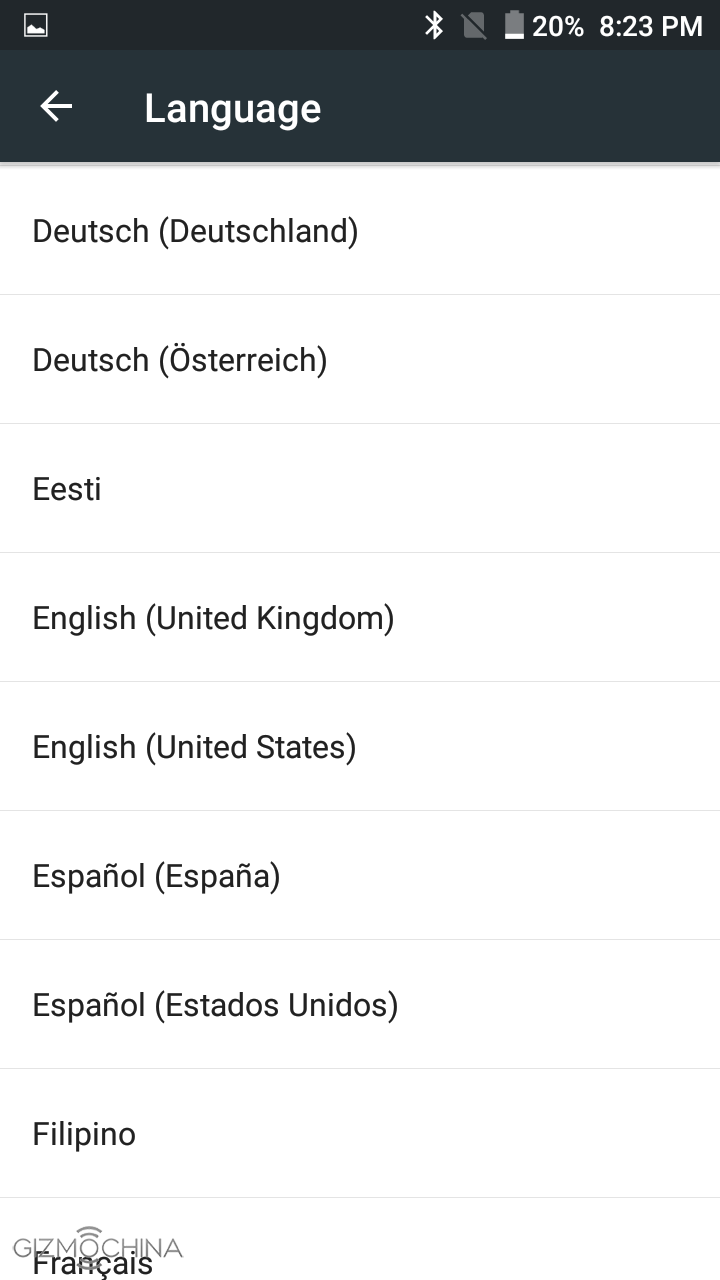
Task: Select Deutsch (Deutschland) language
Action: click(195, 231)
